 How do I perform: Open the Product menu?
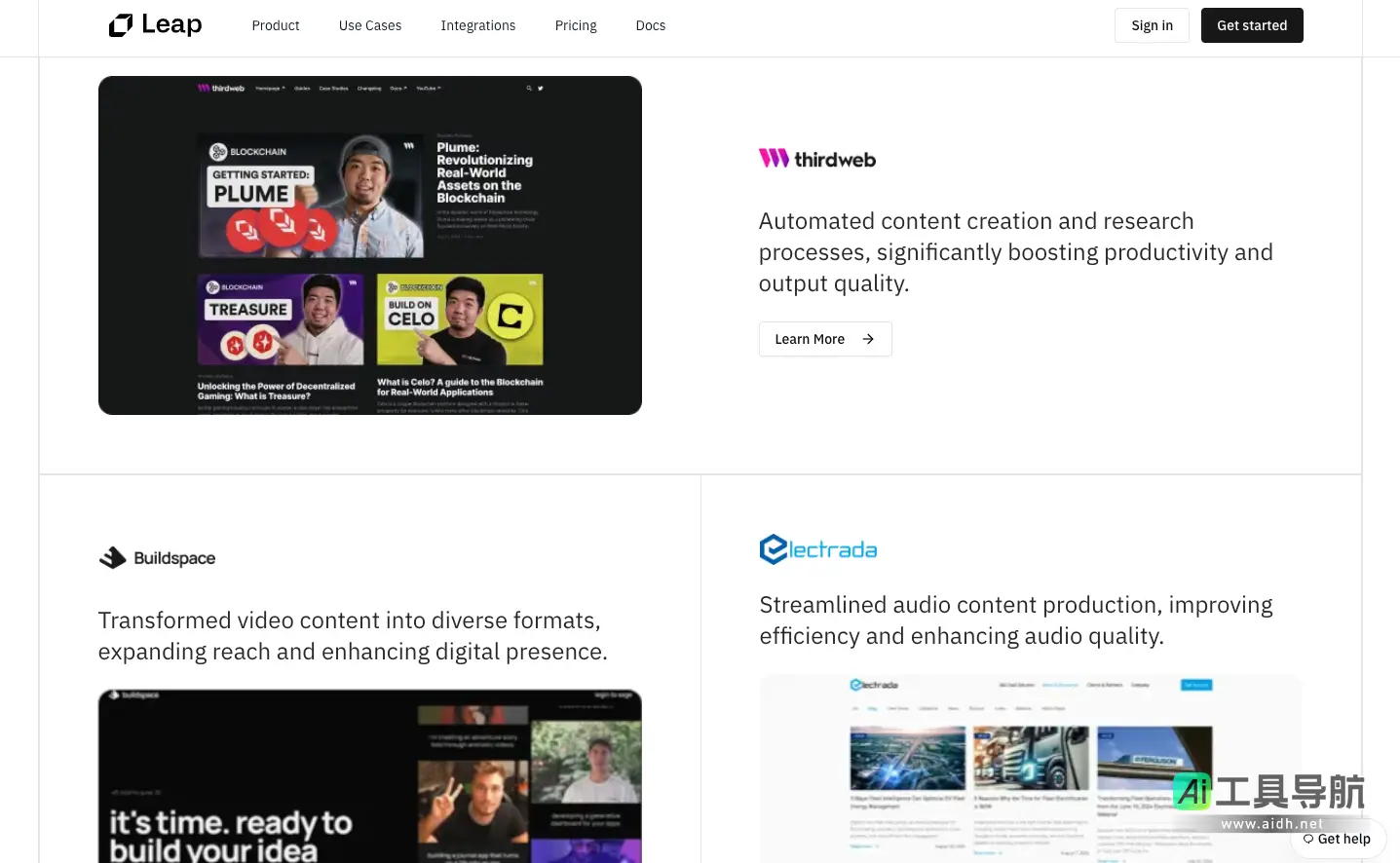click(x=276, y=25)
